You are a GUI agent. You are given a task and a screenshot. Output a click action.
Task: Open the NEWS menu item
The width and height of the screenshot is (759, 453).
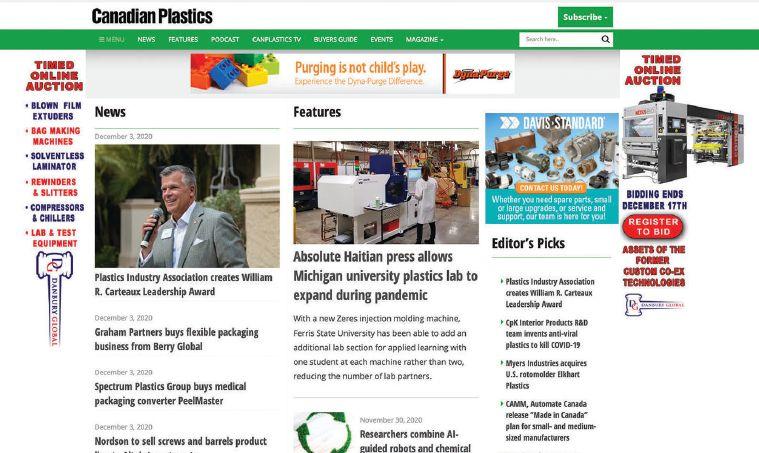click(146, 39)
